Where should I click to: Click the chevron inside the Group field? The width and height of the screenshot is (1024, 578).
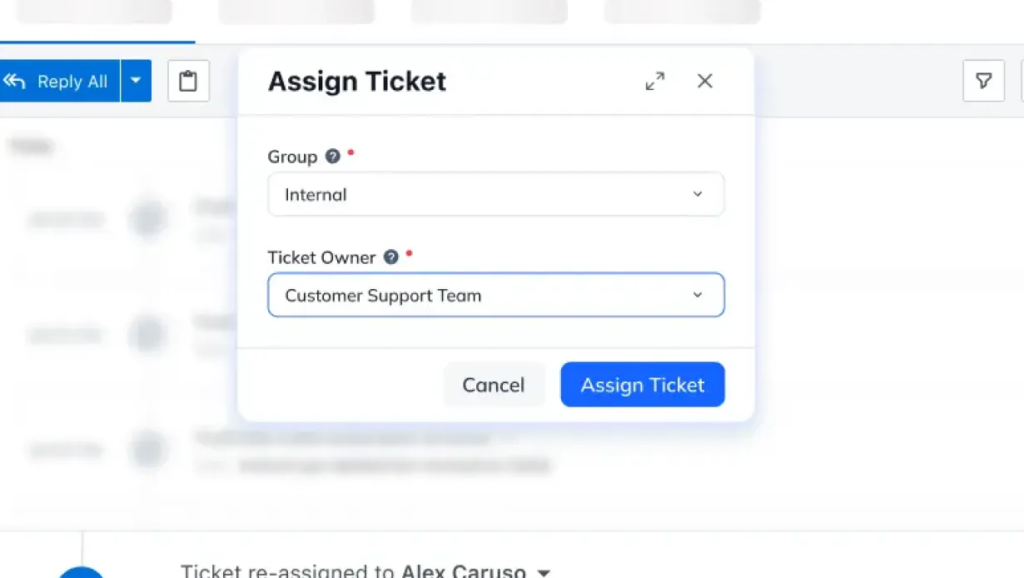(x=697, y=194)
